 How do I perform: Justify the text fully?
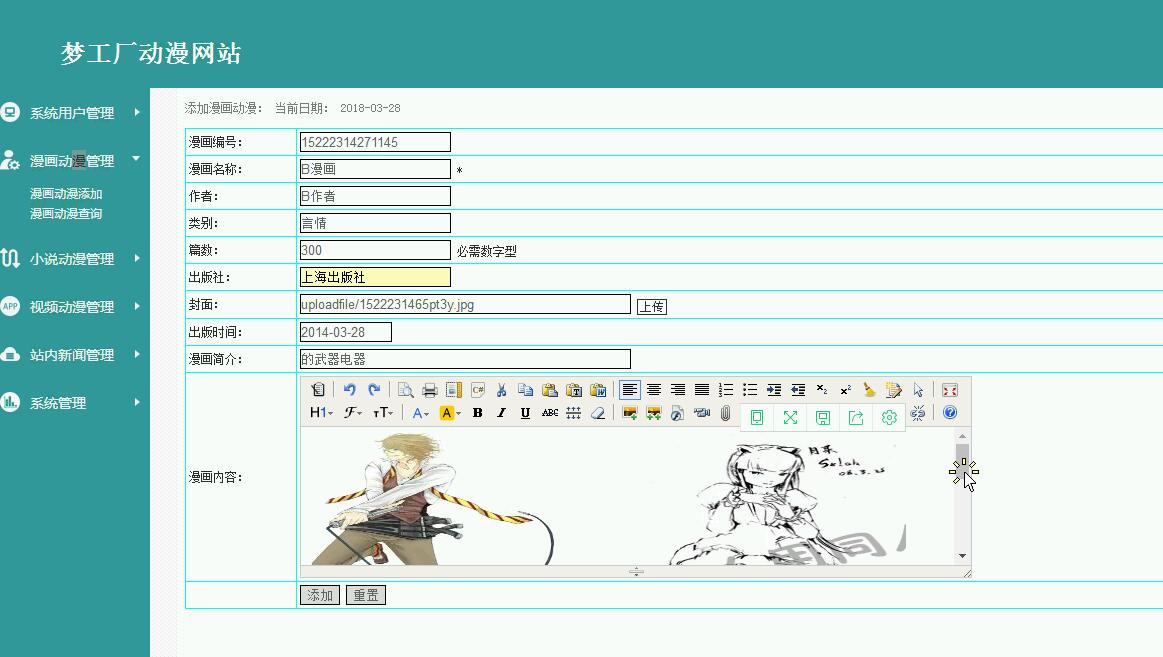[702, 389]
